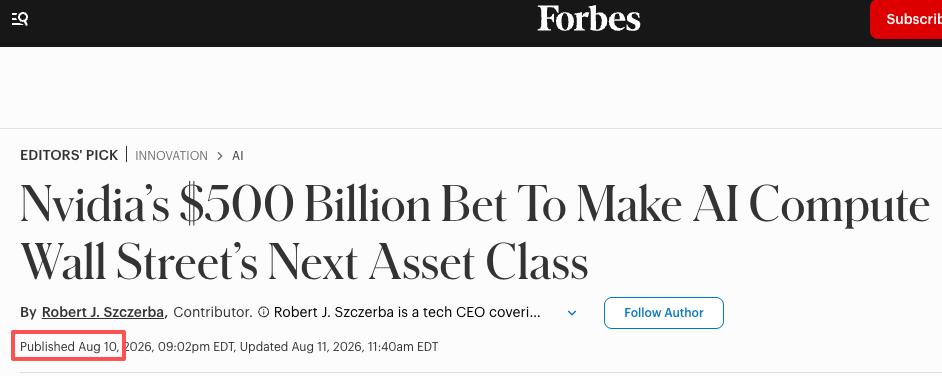Image resolution: width=942 pixels, height=376 pixels.
Task: Hit the red Subscribe button
Action: point(906,19)
